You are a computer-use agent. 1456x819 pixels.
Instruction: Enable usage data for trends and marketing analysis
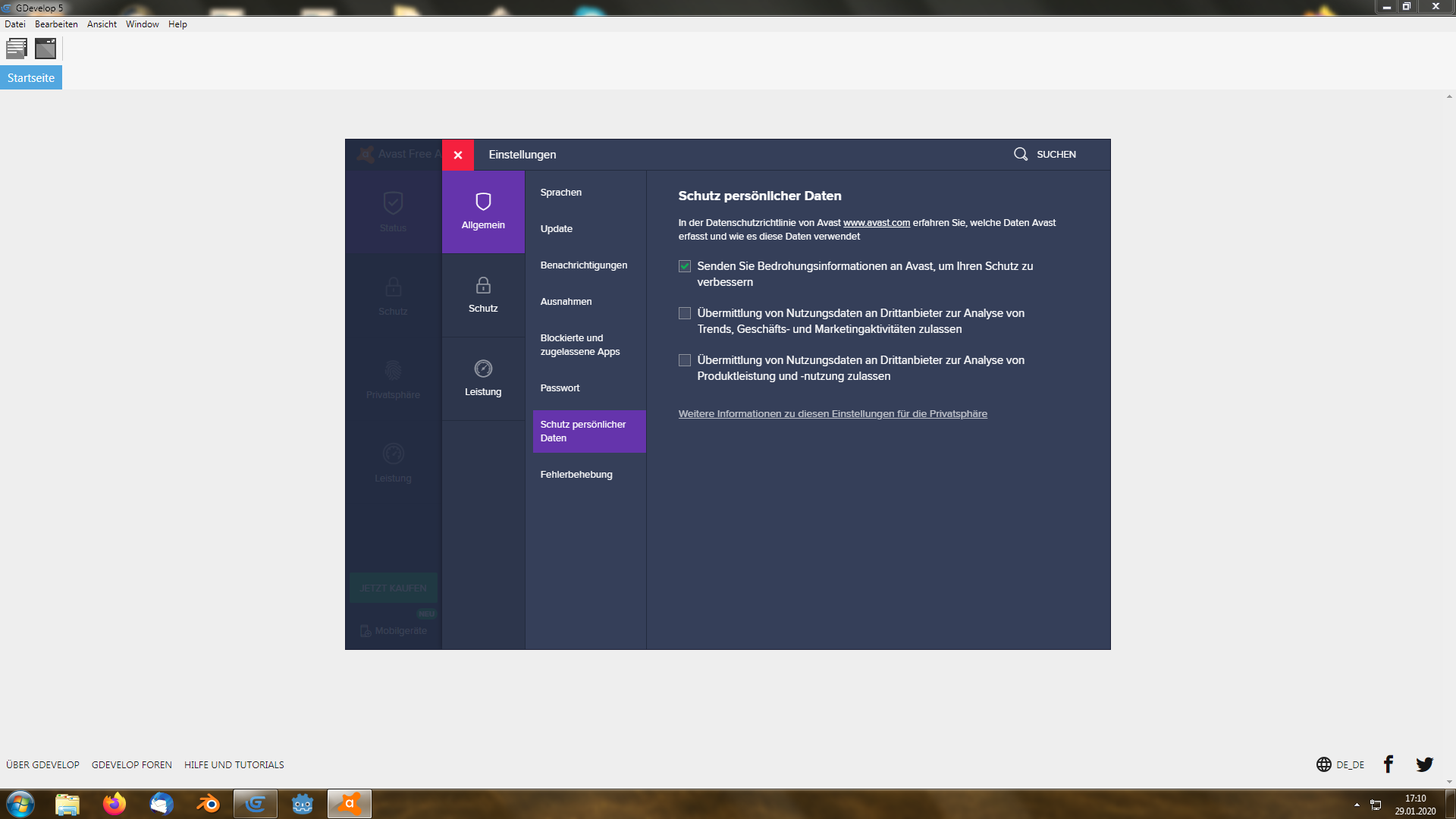(x=685, y=313)
